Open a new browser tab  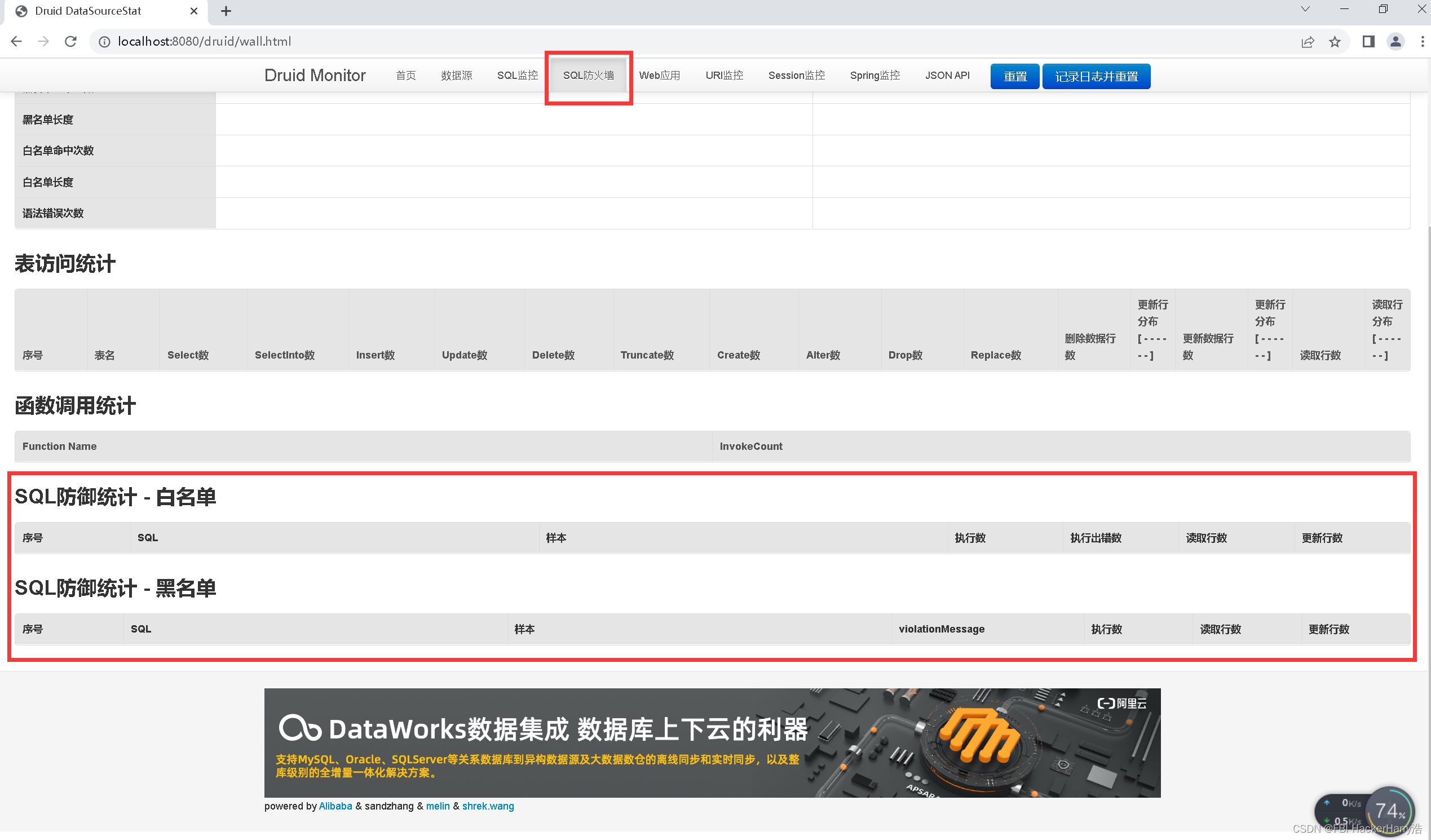click(x=226, y=11)
